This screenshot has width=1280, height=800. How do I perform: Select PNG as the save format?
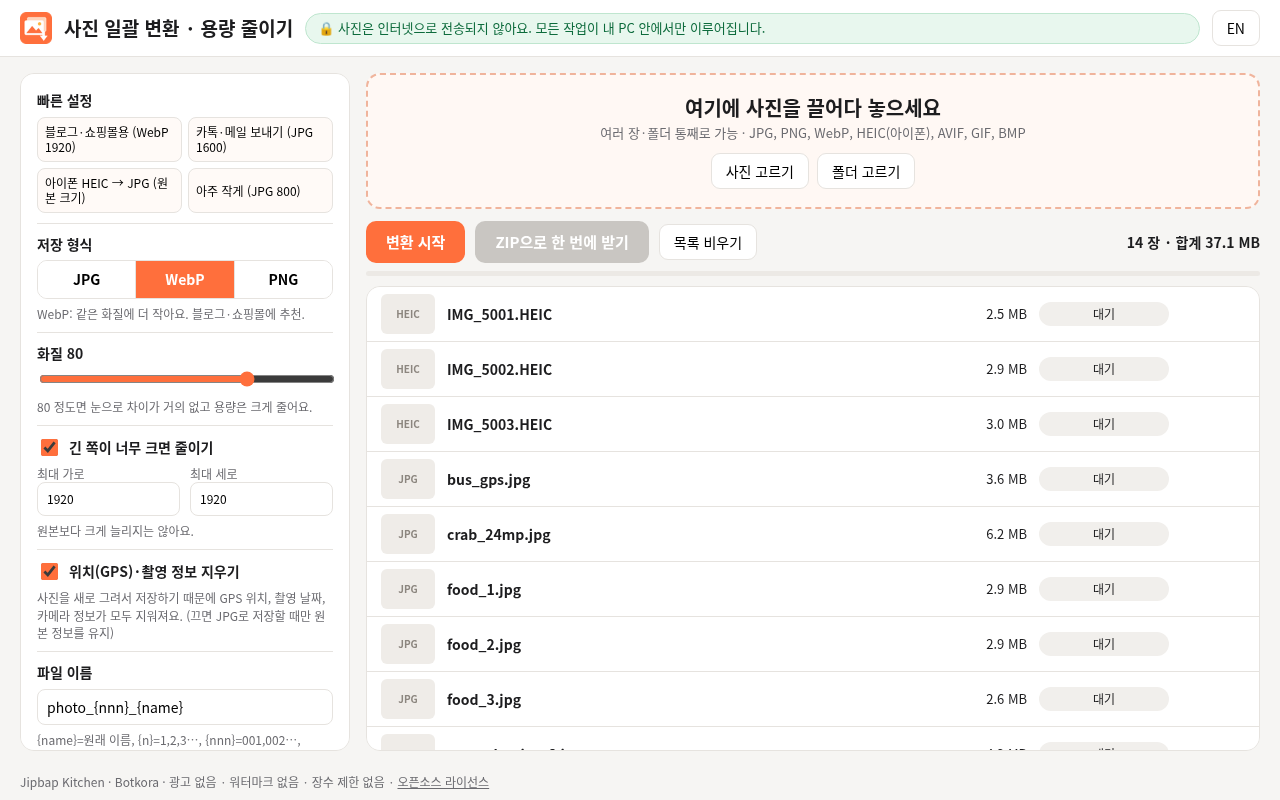coord(283,280)
